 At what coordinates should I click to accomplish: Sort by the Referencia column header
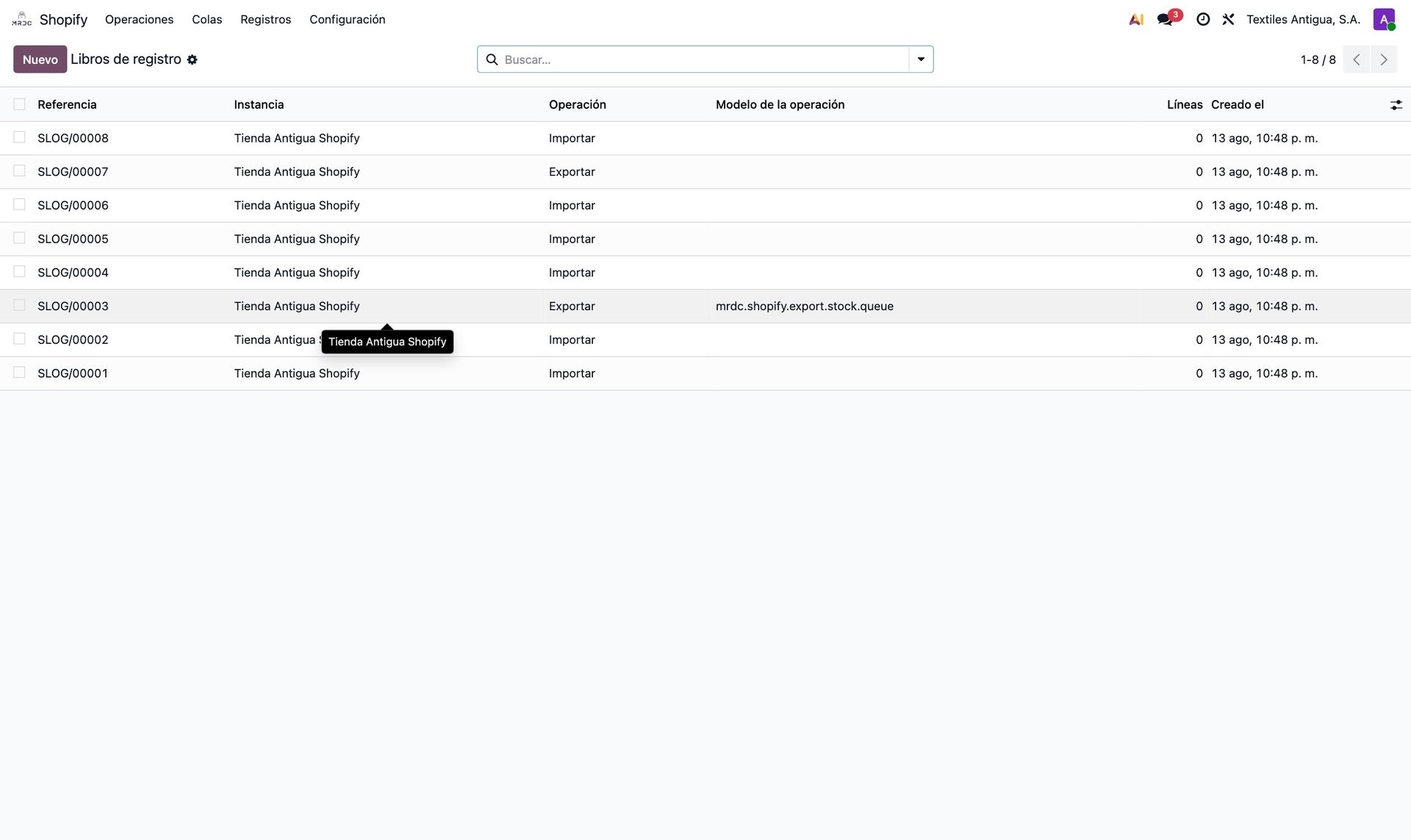click(67, 104)
